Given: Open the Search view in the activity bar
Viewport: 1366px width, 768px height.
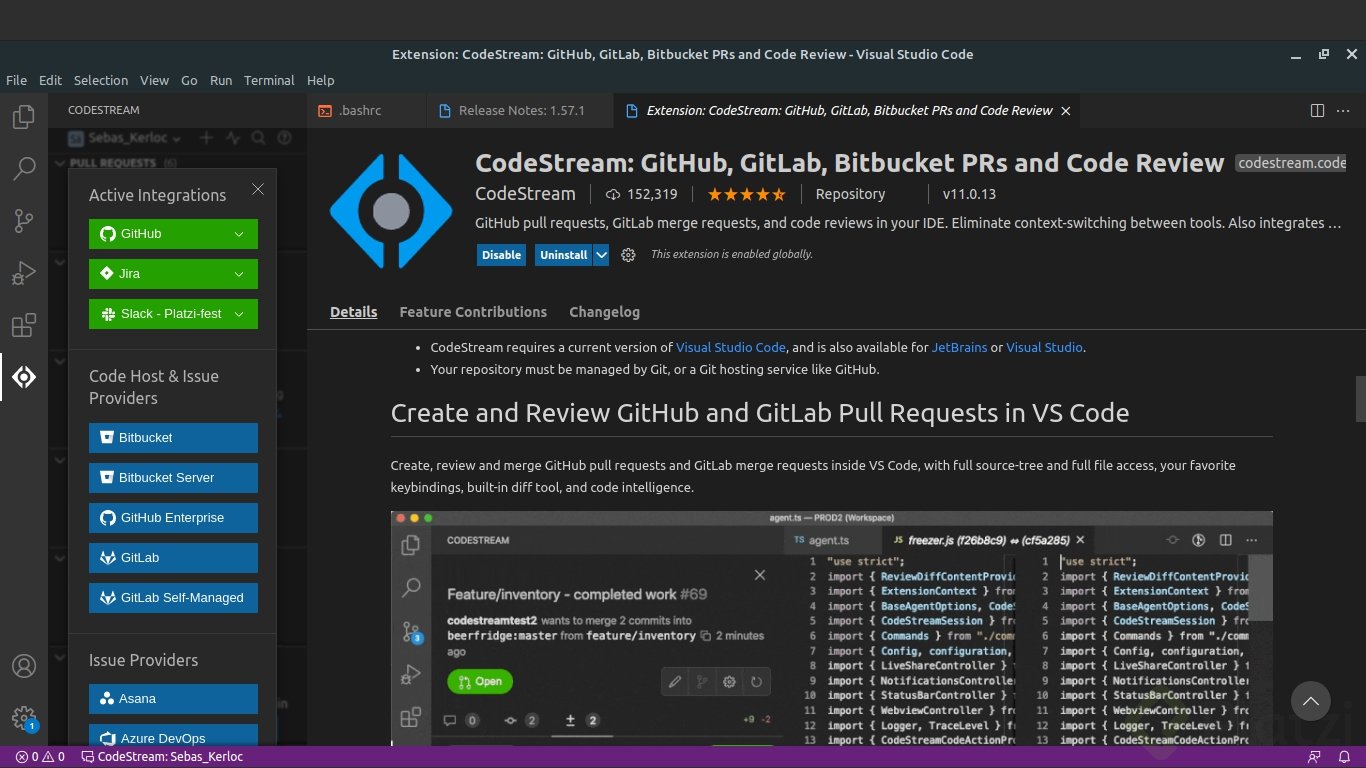Looking at the screenshot, I should 24,168.
